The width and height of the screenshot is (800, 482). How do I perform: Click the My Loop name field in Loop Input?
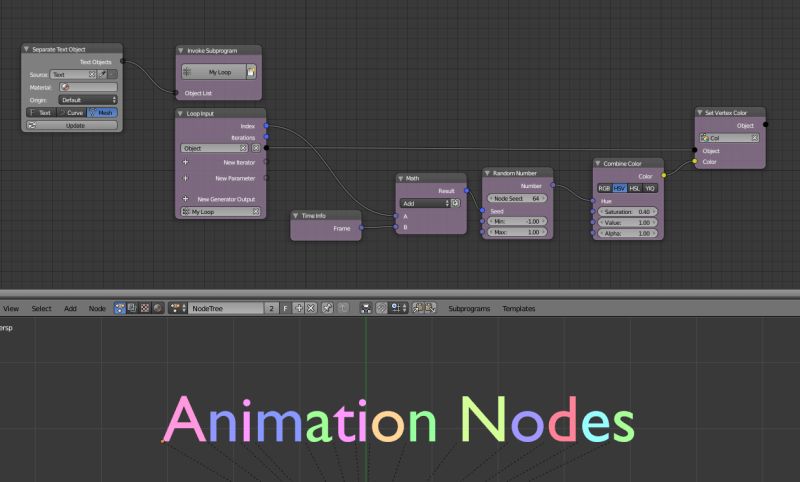click(x=220, y=212)
